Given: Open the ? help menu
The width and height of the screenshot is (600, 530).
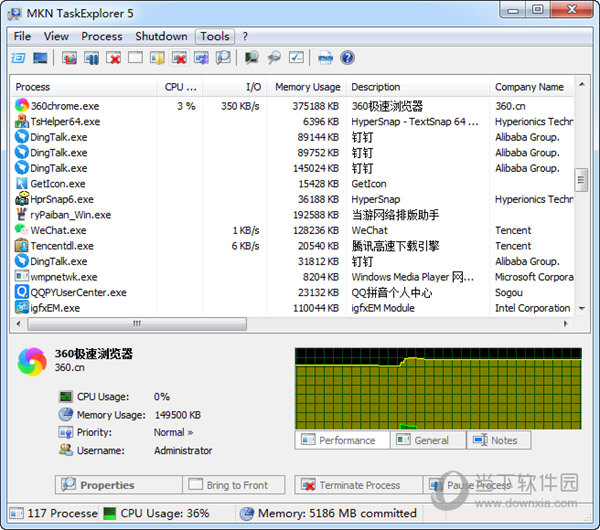Looking at the screenshot, I should [x=245, y=36].
